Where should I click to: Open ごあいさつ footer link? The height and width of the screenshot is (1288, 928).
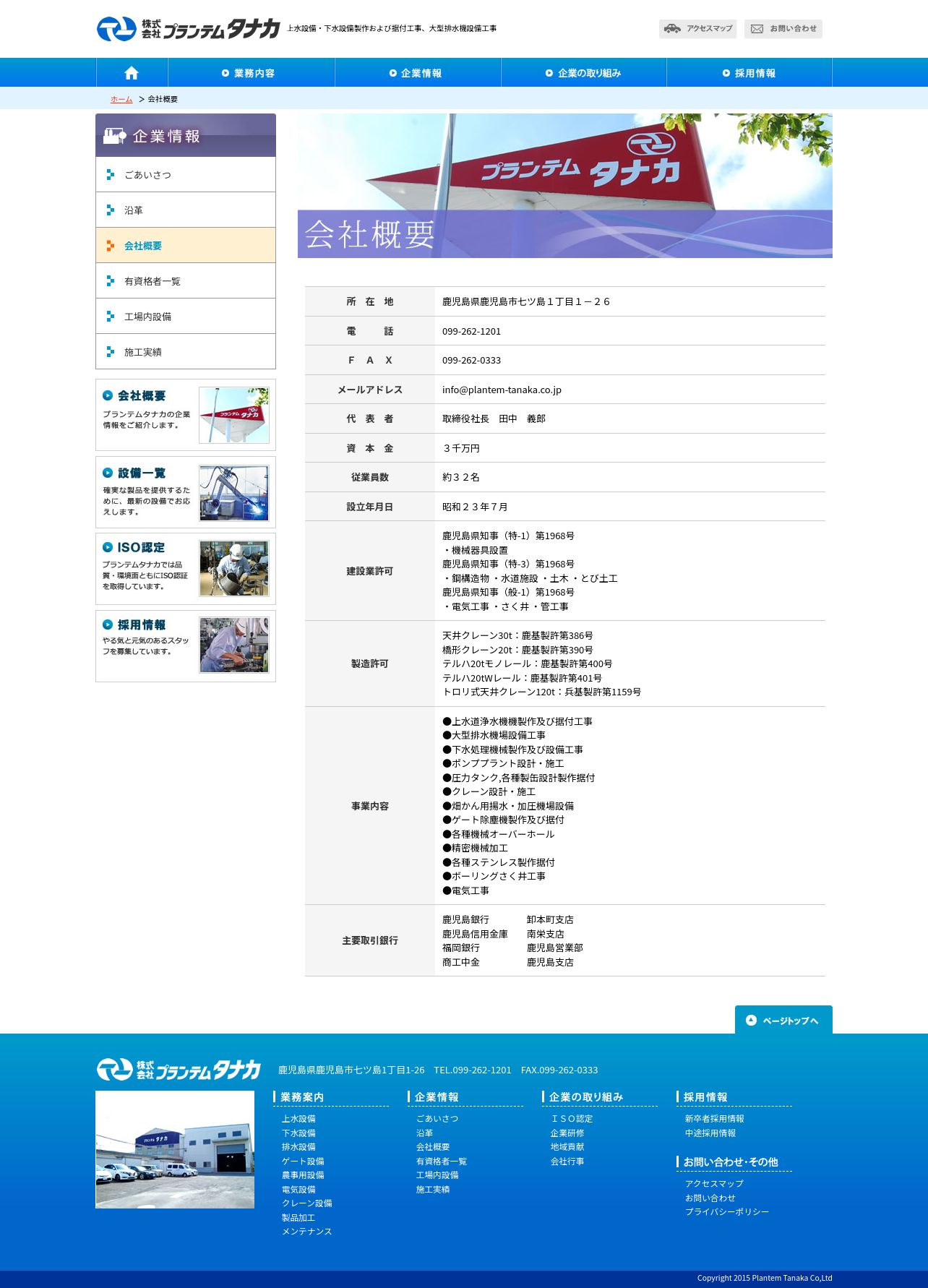coord(437,1119)
